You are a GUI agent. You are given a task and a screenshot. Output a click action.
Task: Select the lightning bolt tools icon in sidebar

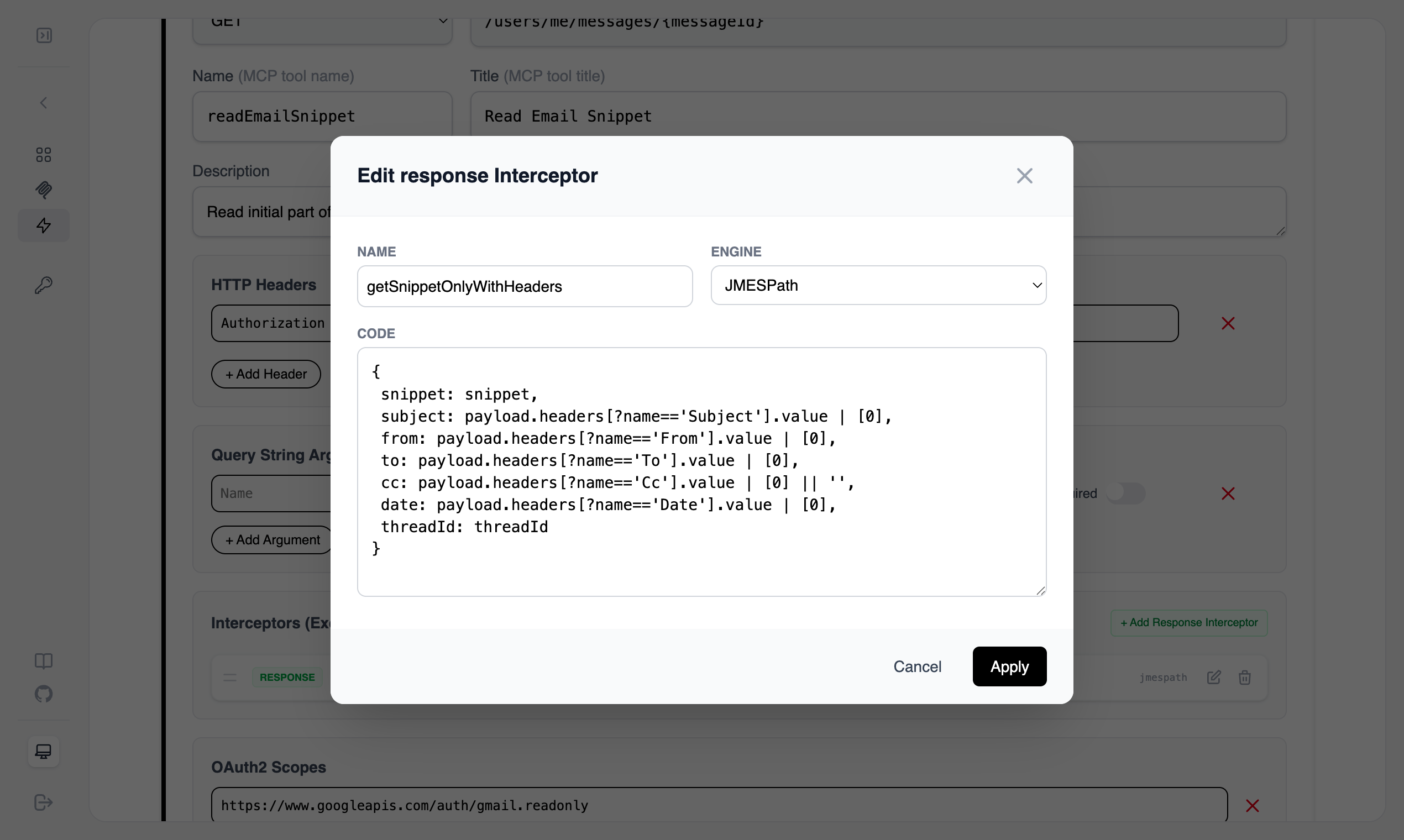tap(44, 225)
